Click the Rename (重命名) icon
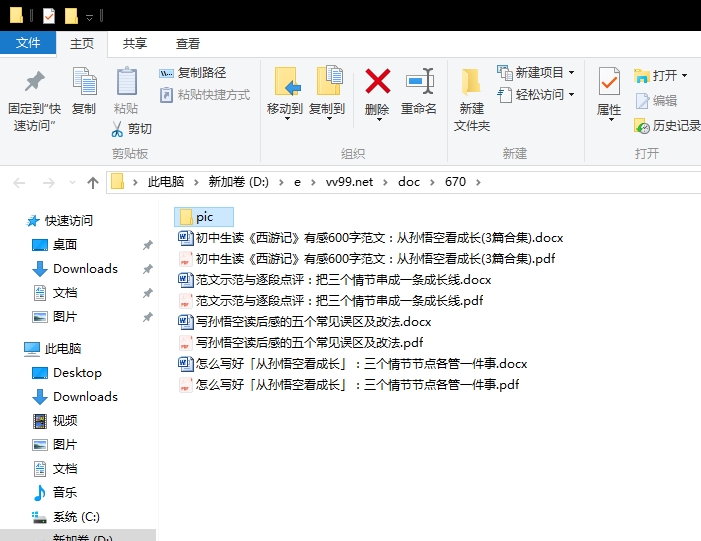Viewport: 701px width, 541px height. pyautogui.click(x=419, y=81)
